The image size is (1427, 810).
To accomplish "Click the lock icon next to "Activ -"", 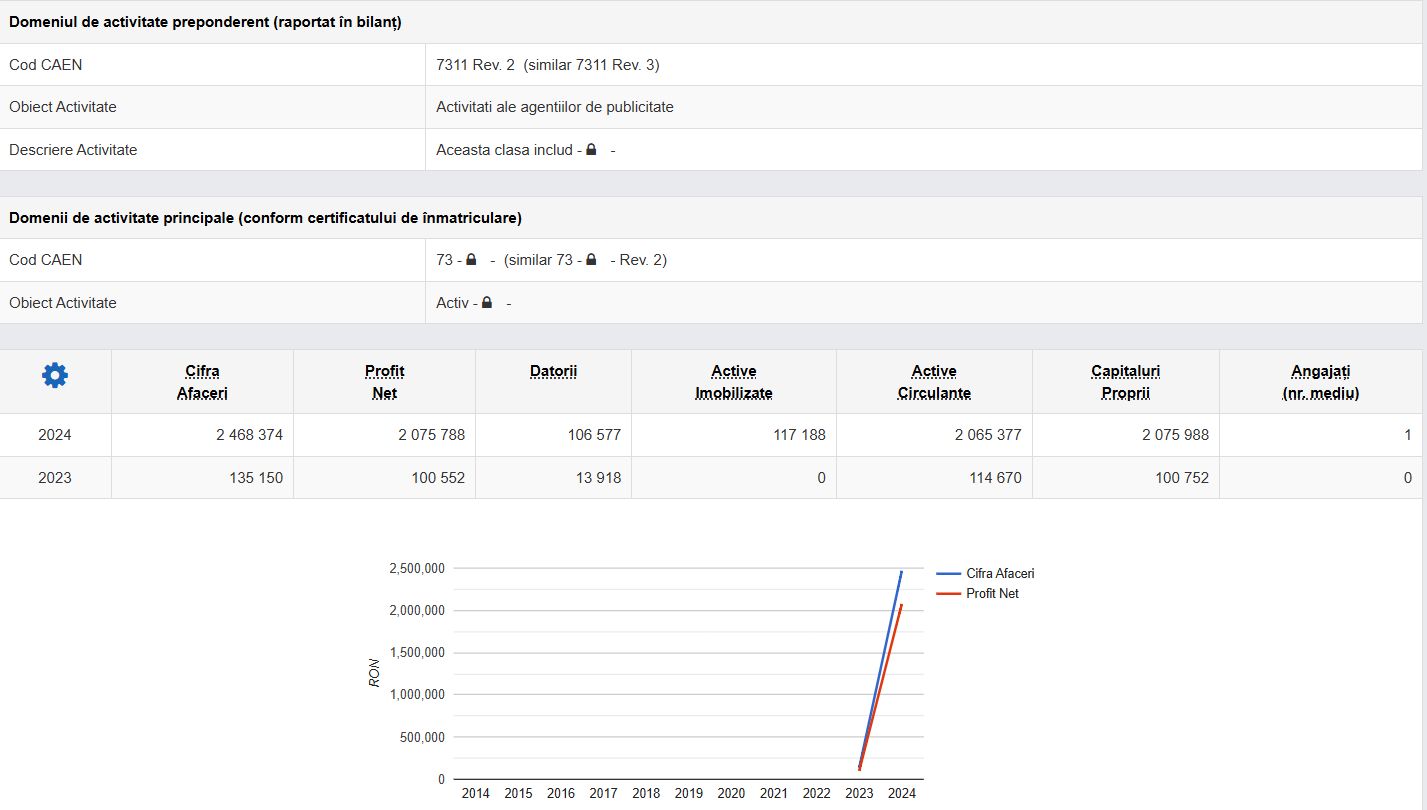I will 487,303.
